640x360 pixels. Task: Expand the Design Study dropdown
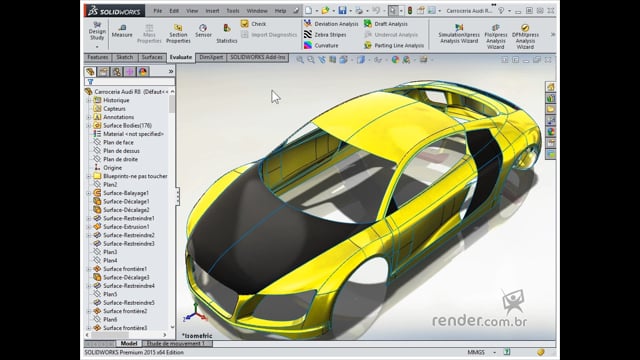tap(97, 46)
